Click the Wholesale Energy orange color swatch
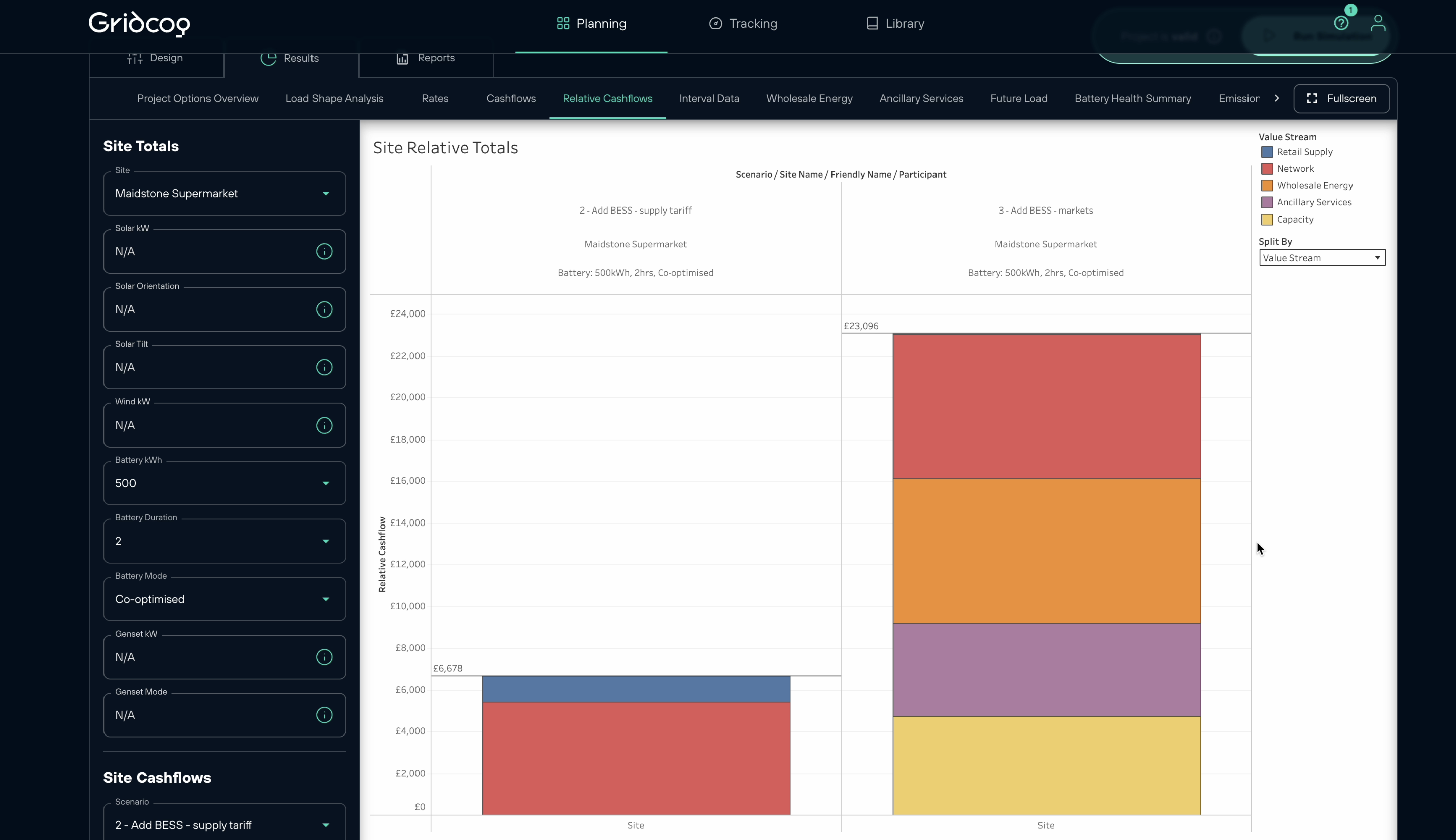This screenshot has height=840, width=1456. click(1266, 185)
